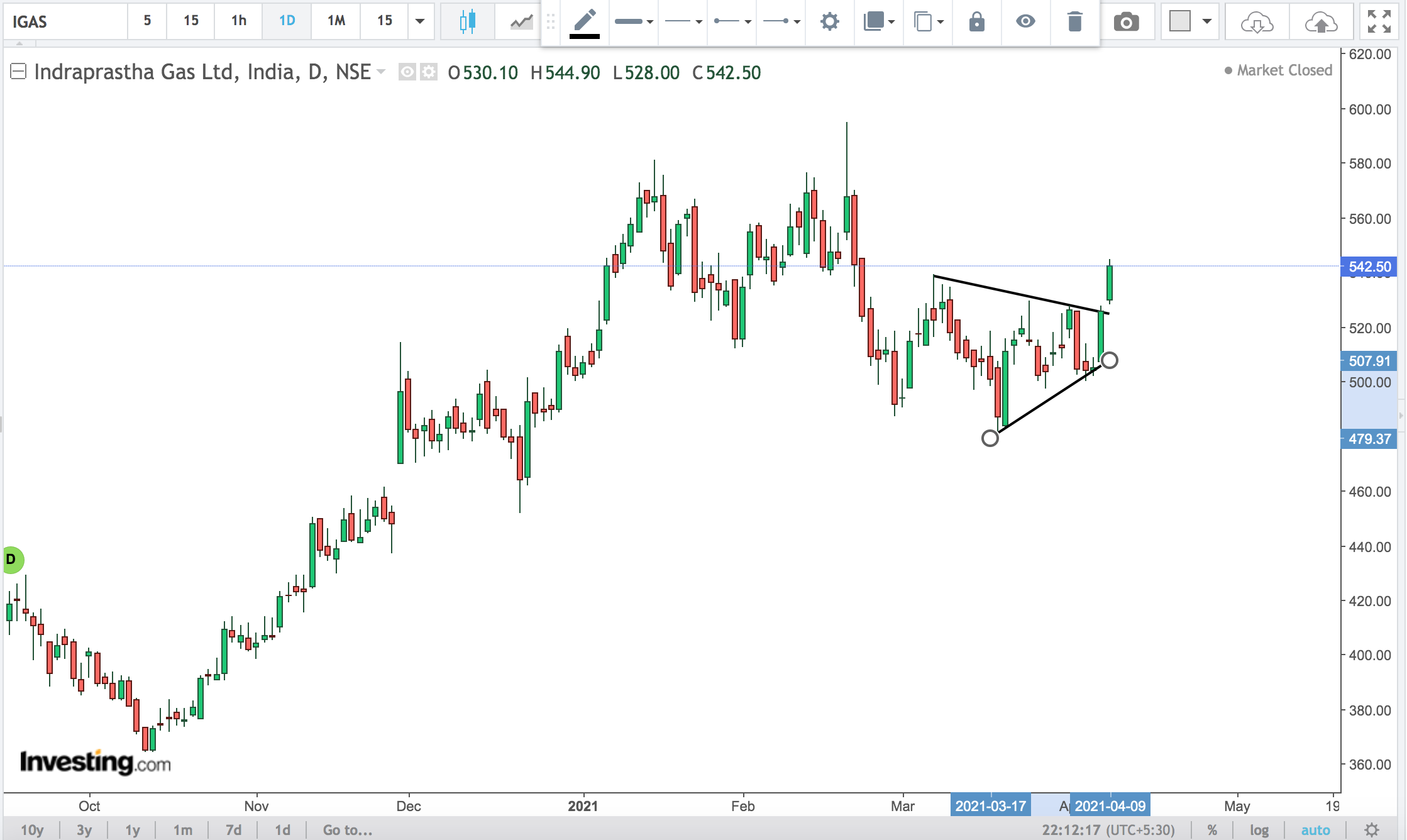
Task: Switch to the 1h timeframe
Action: (x=239, y=21)
